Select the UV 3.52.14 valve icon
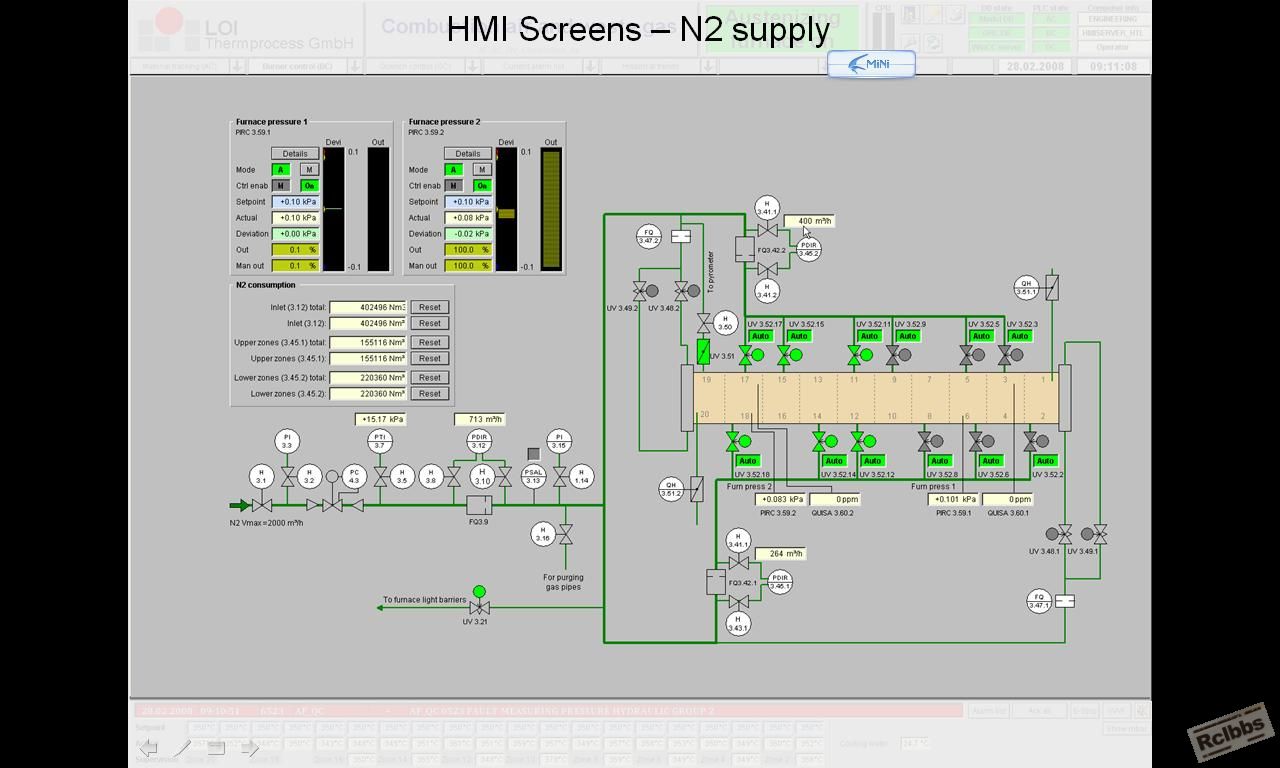1280x768 pixels. (x=826, y=441)
